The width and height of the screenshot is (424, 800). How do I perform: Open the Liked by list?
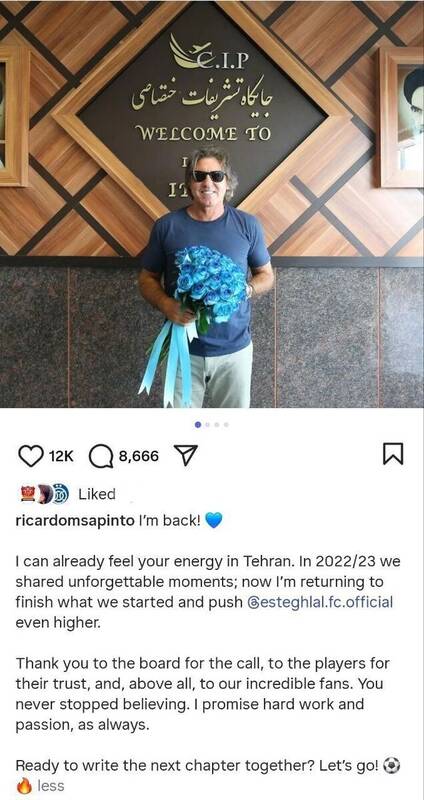coord(97,494)
